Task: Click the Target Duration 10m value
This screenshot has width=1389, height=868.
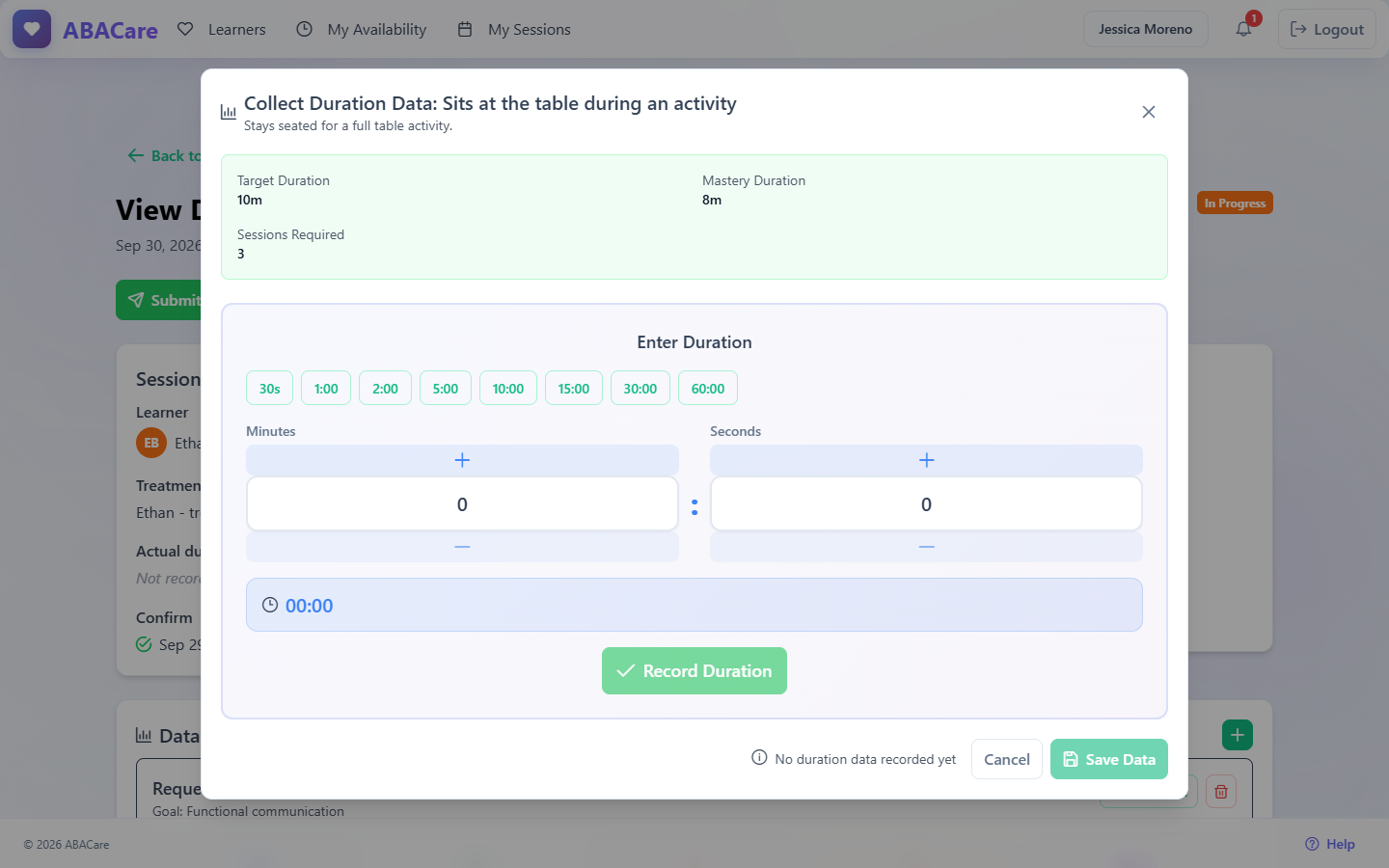Action: click(x=250, y=200)
